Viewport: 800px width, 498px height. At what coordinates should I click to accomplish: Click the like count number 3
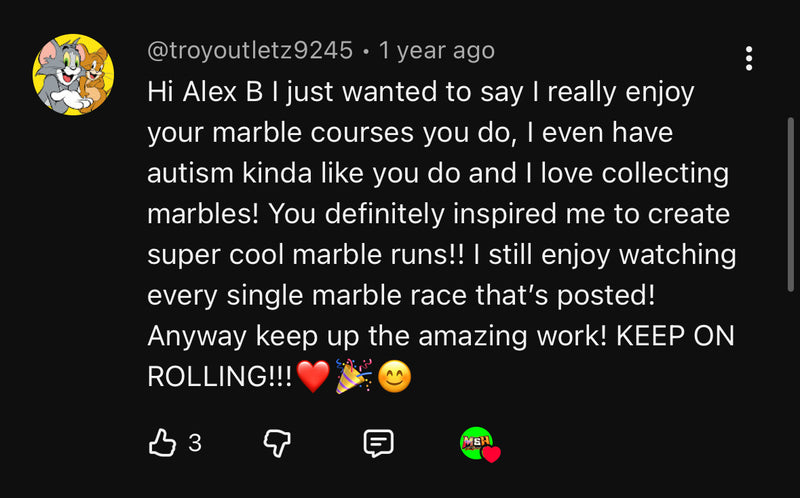tap(195, 441)
